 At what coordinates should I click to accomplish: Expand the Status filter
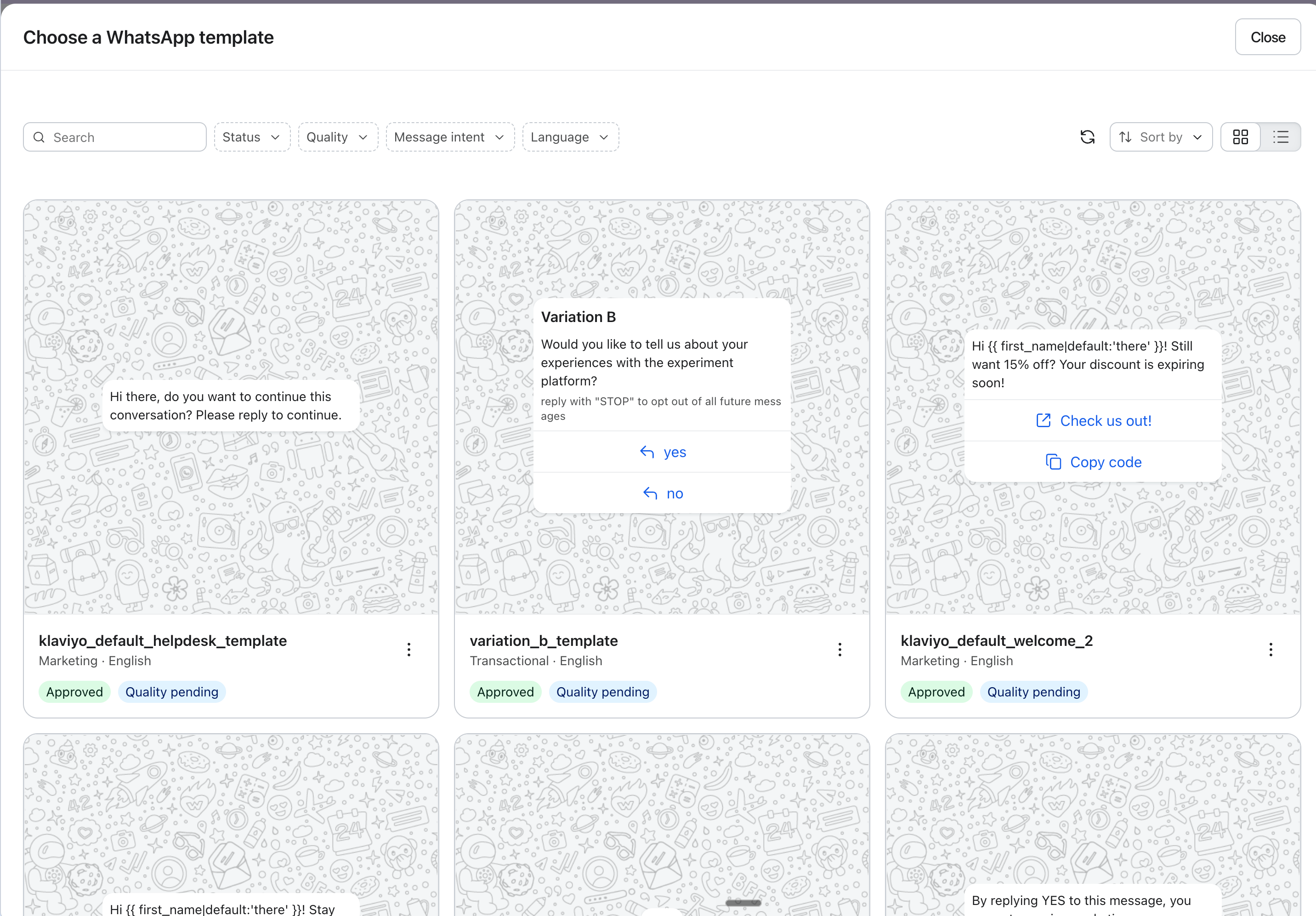(252, 137)
